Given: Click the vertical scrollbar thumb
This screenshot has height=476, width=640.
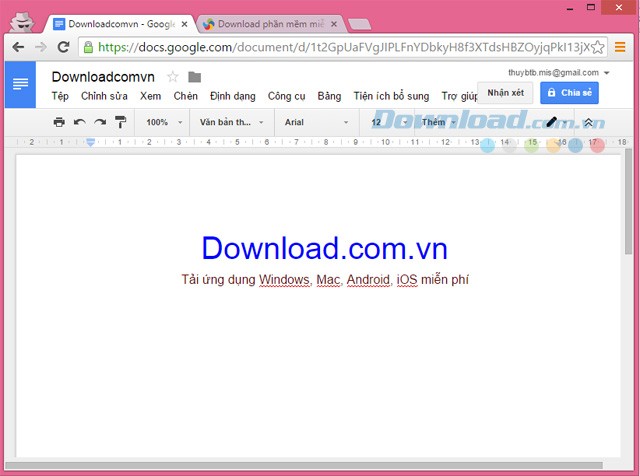Looking at the screenshot, I should pyautogui.click(x=629, y=201).
